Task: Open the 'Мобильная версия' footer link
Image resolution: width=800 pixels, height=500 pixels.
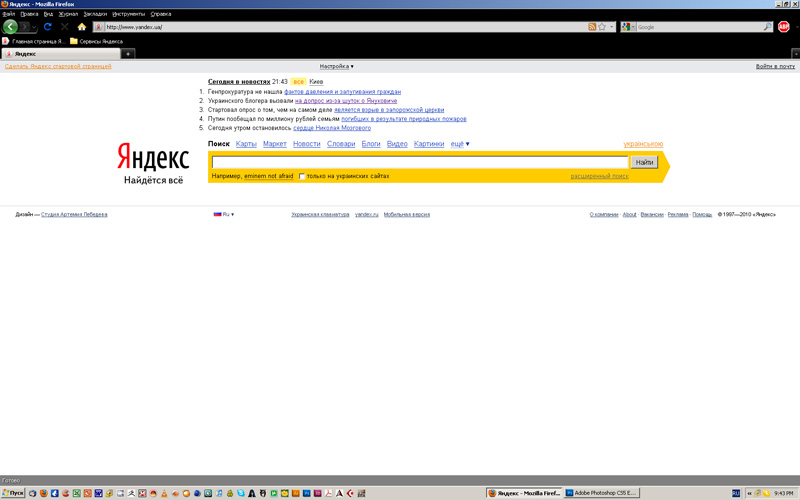Action: click(x=407, y=214)
